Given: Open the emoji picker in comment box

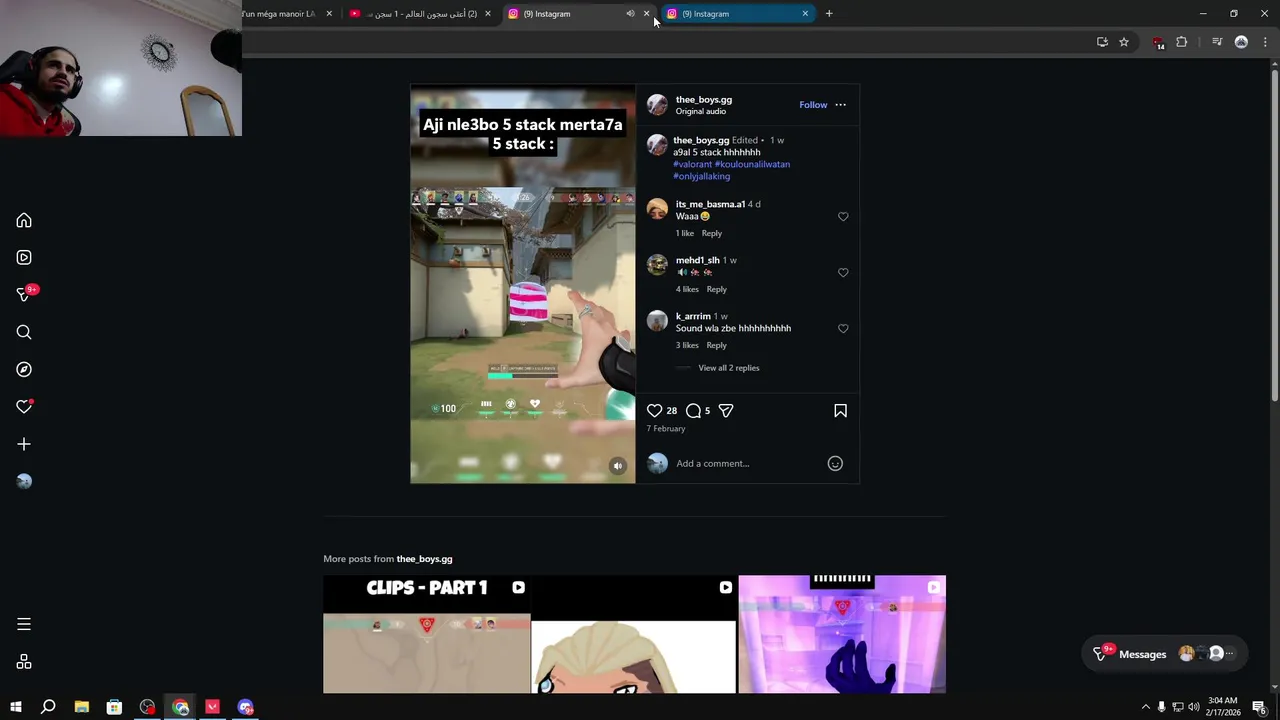Looking at the screenshot, I should coord(835,463).
